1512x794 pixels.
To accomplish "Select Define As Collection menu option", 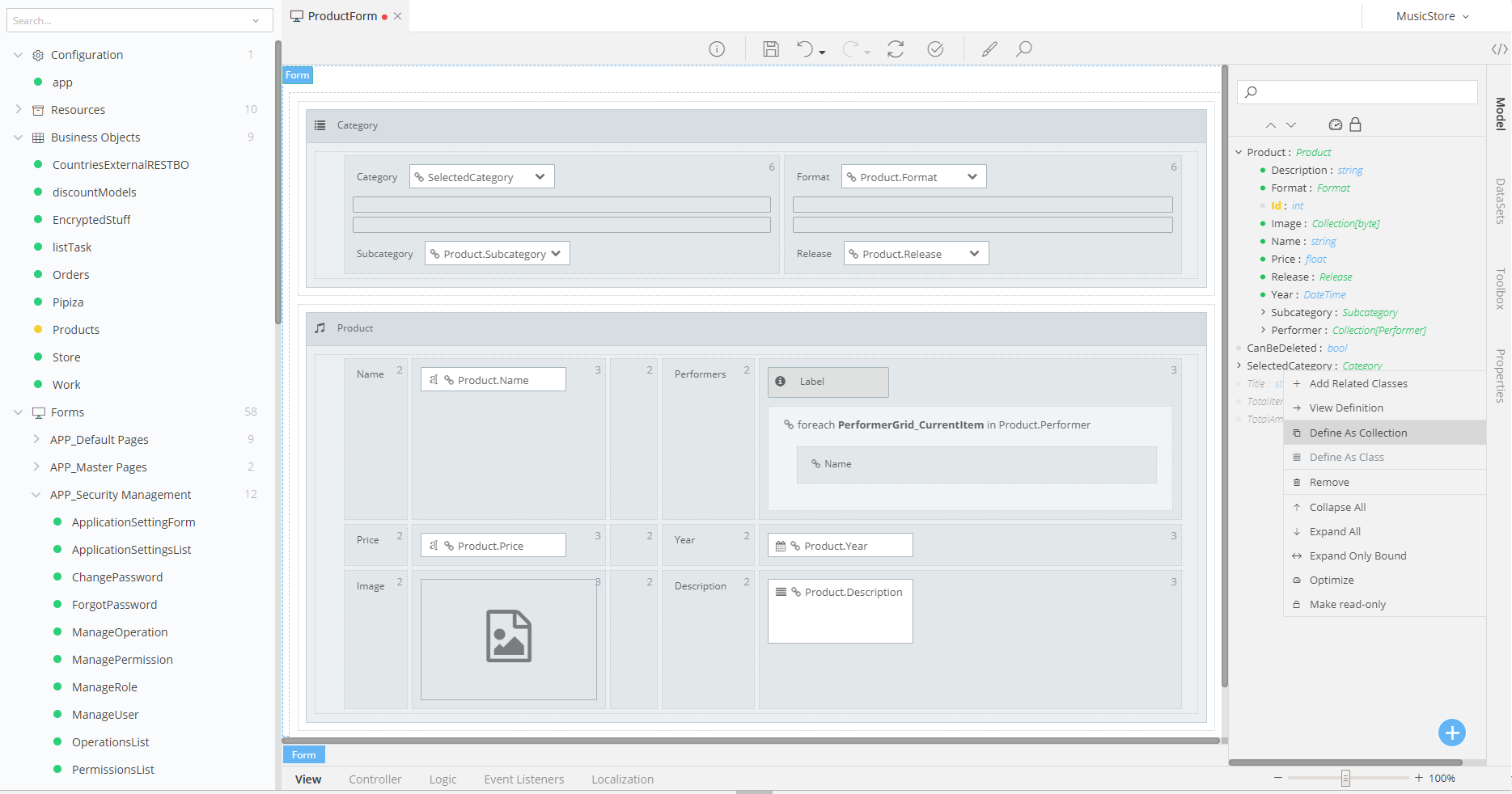I will [1357, 433].
